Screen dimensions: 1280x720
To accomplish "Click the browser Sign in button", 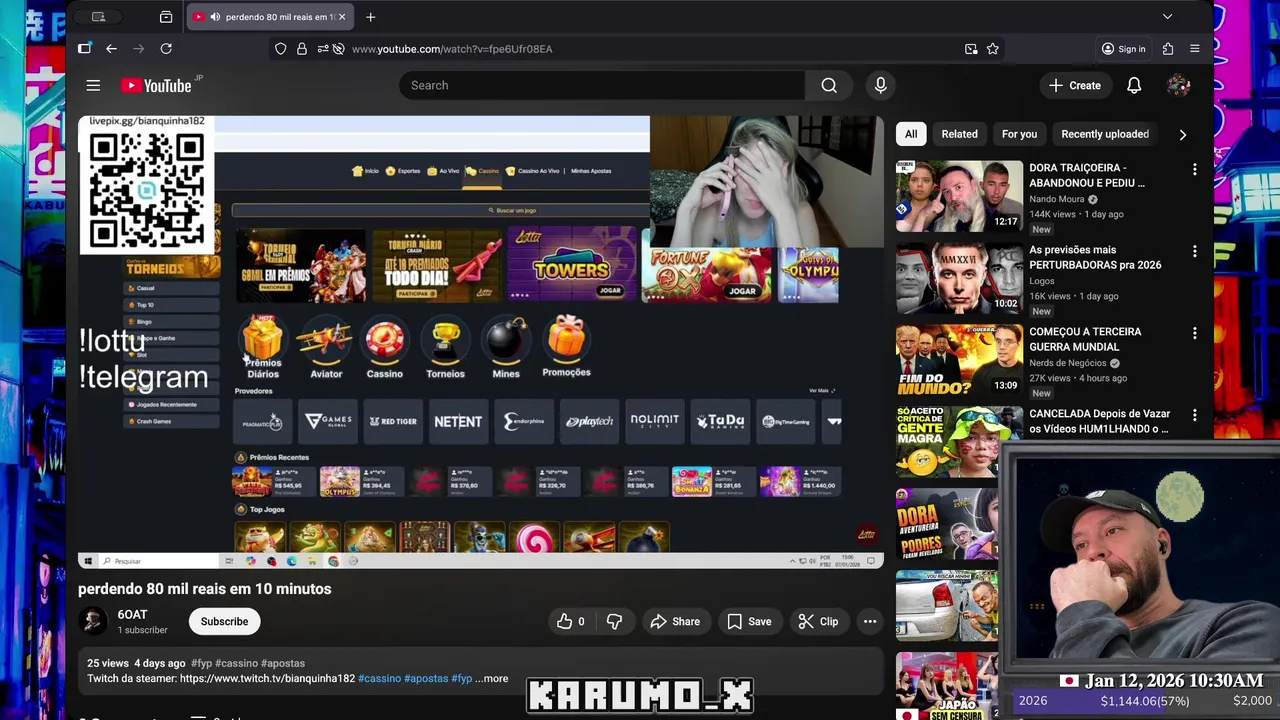I will [1124, 49].
